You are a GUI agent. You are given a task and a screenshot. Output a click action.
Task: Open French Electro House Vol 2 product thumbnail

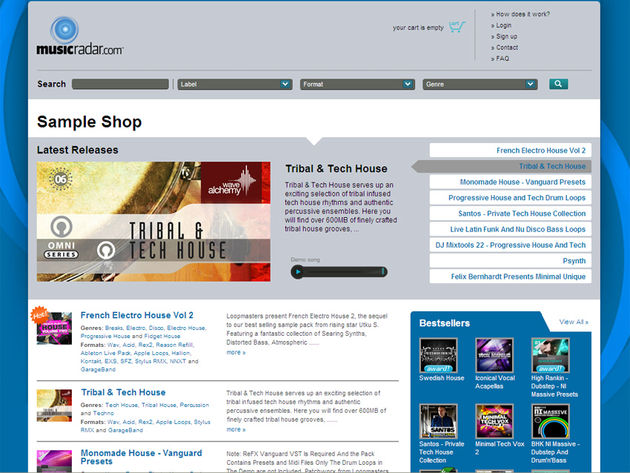pos(54,328)
